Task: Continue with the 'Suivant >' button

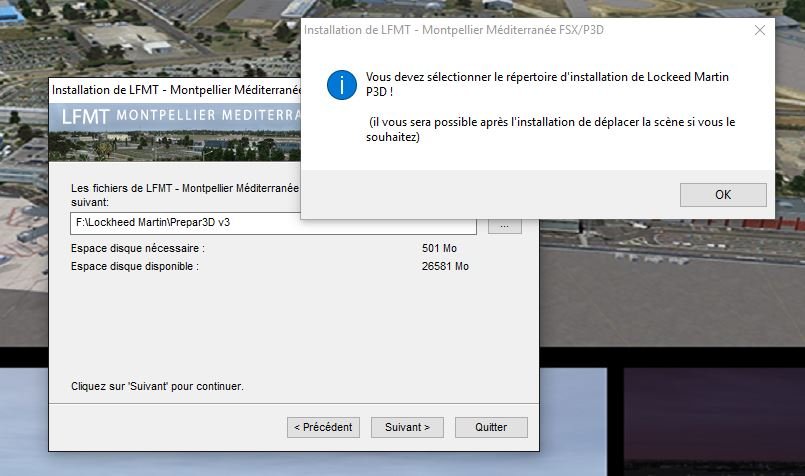Action: click(x=407, y=427)
